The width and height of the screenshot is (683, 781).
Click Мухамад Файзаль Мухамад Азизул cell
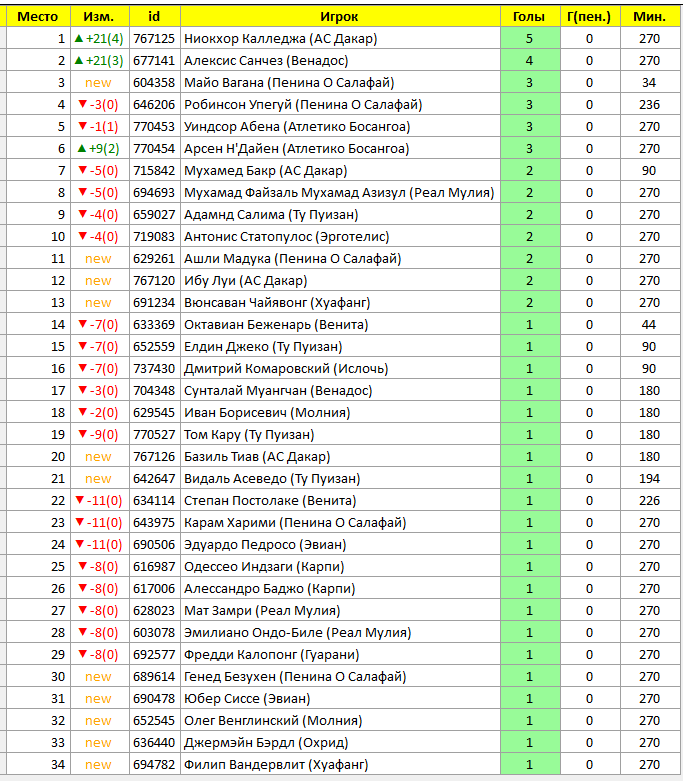tap(340, 192)
